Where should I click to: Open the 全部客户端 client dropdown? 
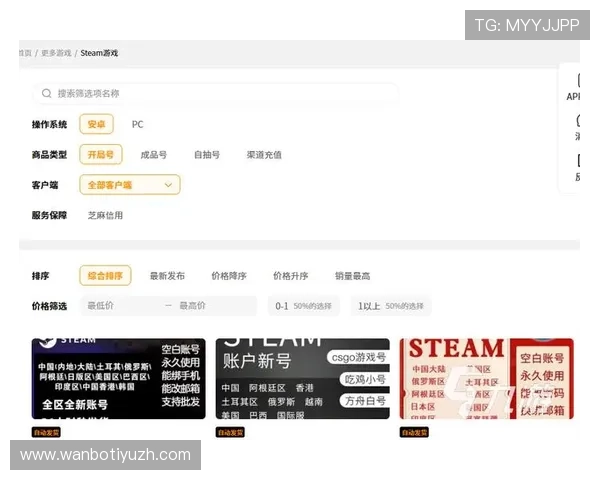[x=130, y=185]
